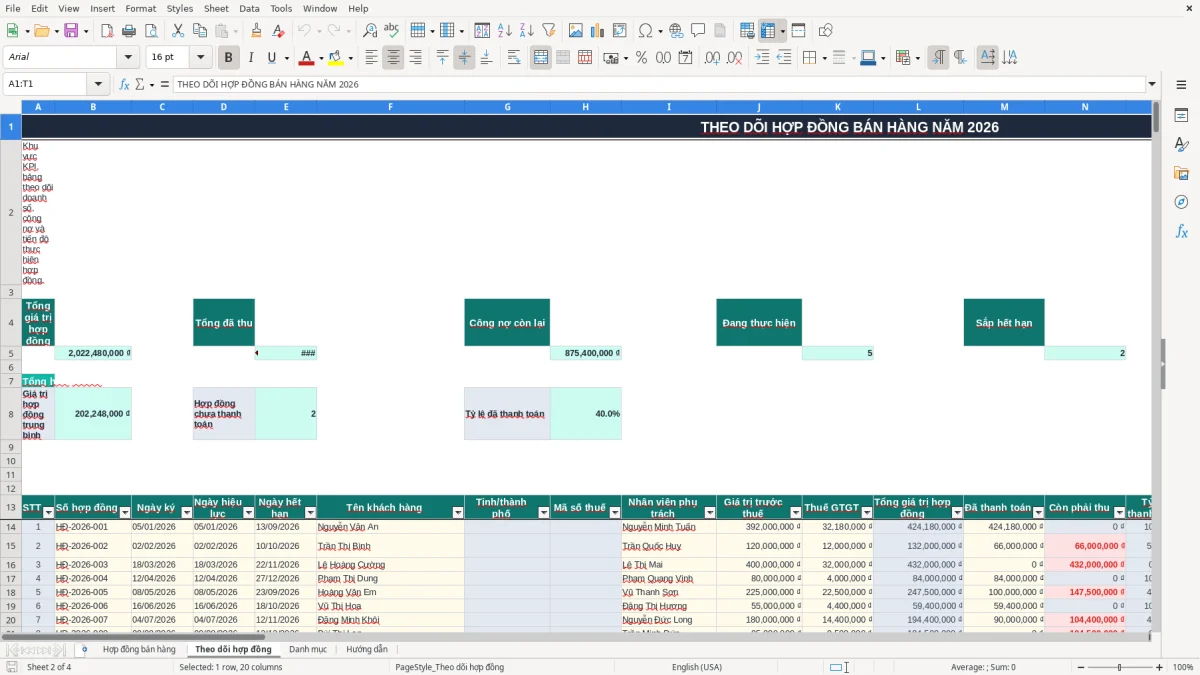
Task: Sort descending Z to A
Action: pyautogui.click(x=526, y=31)
